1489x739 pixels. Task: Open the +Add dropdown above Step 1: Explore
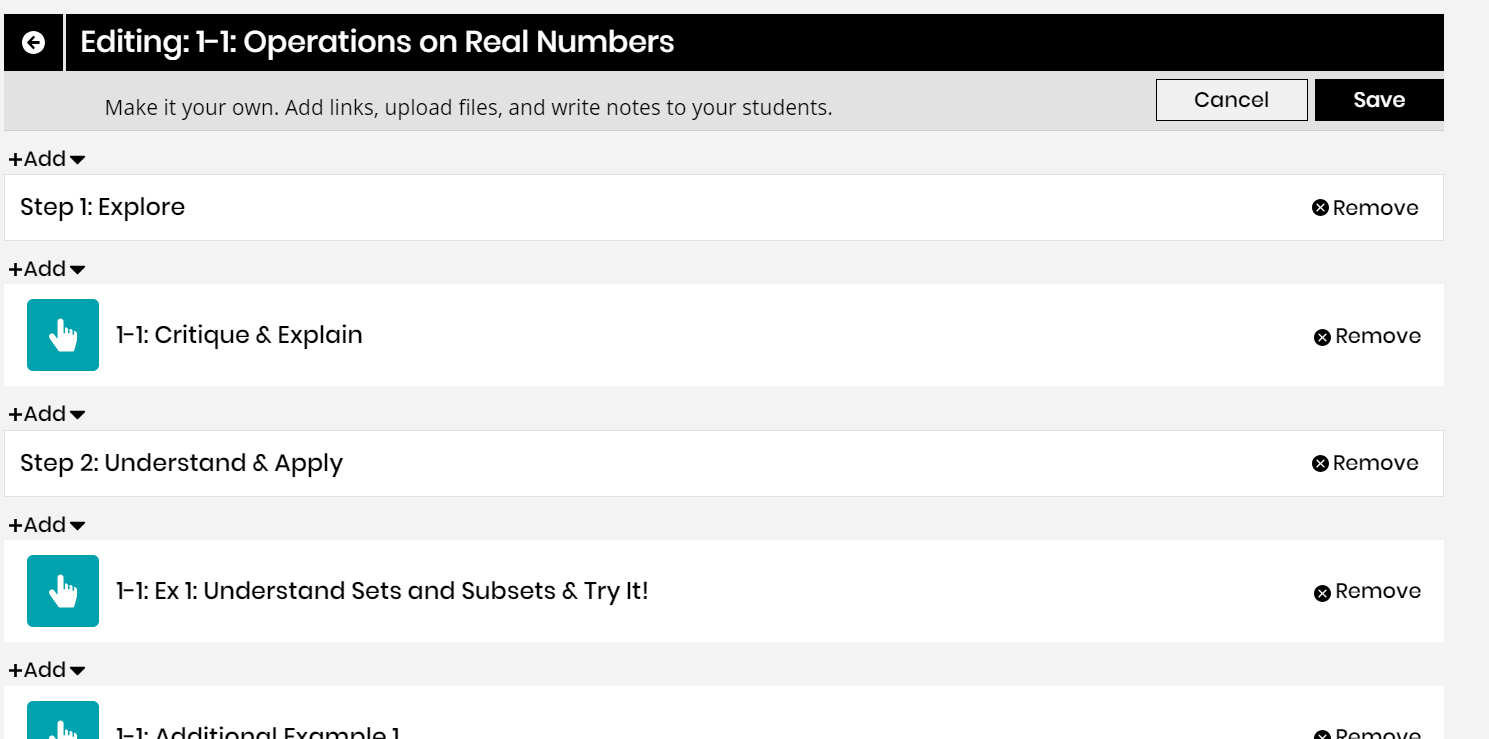point(47,159)
